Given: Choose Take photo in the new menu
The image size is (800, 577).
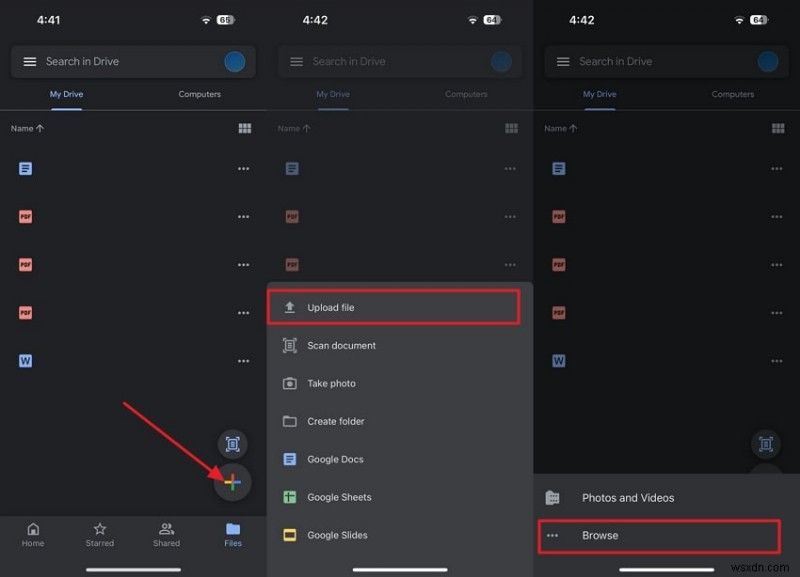Looking at the screenshot, I should tap(400, 383).
